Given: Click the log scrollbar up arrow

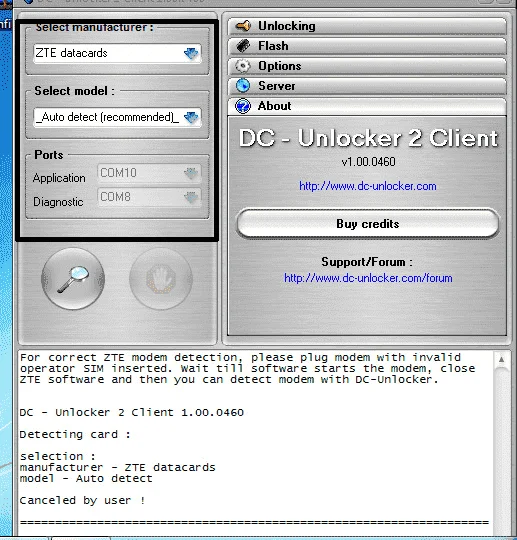Looking at the screenshot, I should [502, 359].
